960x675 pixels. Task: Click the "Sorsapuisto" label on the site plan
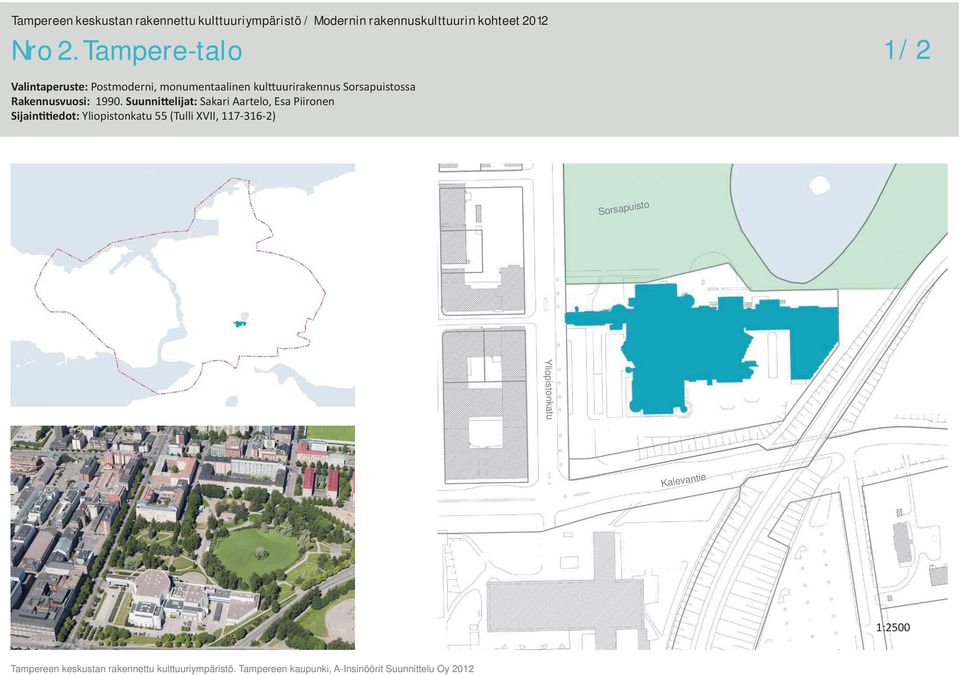(623, 208)
